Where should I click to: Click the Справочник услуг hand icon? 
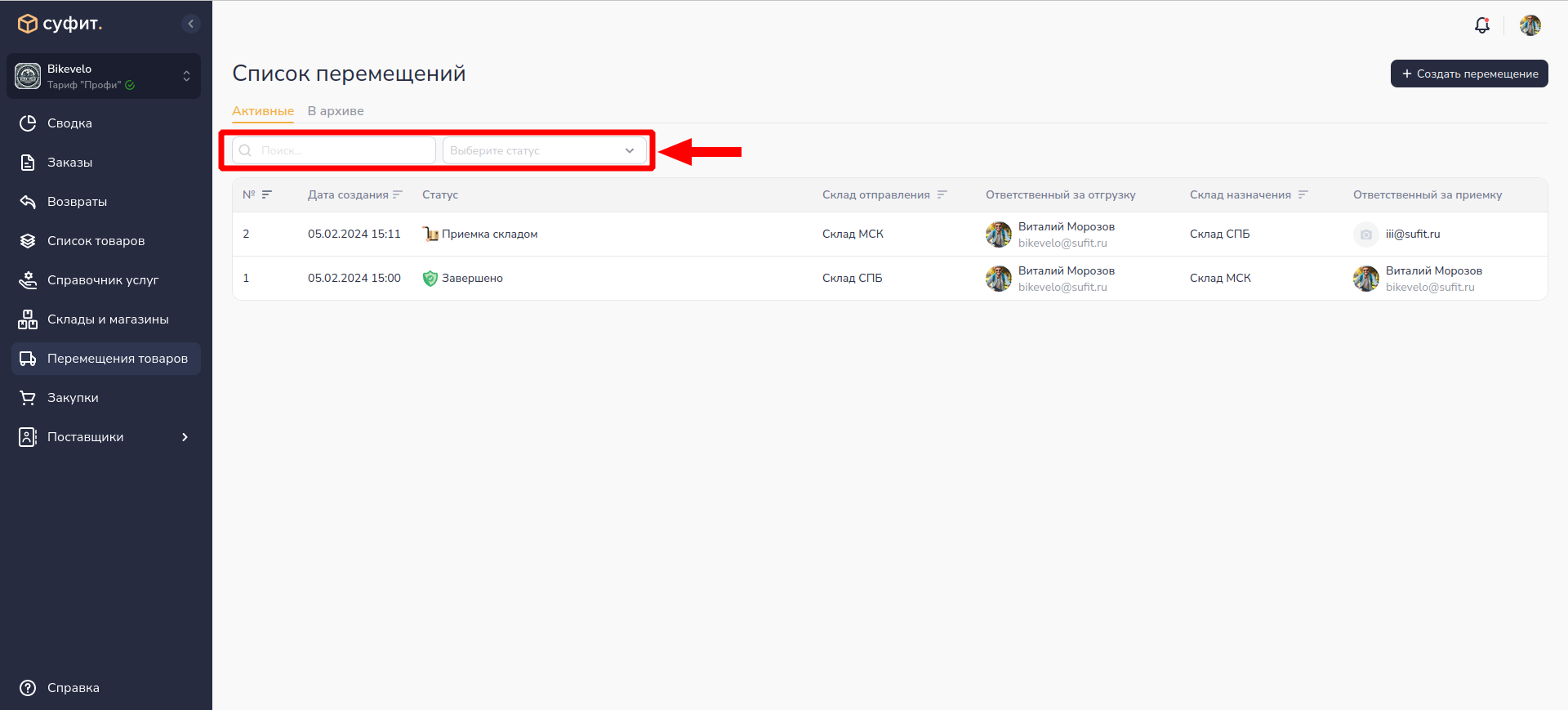pos(28,280)
